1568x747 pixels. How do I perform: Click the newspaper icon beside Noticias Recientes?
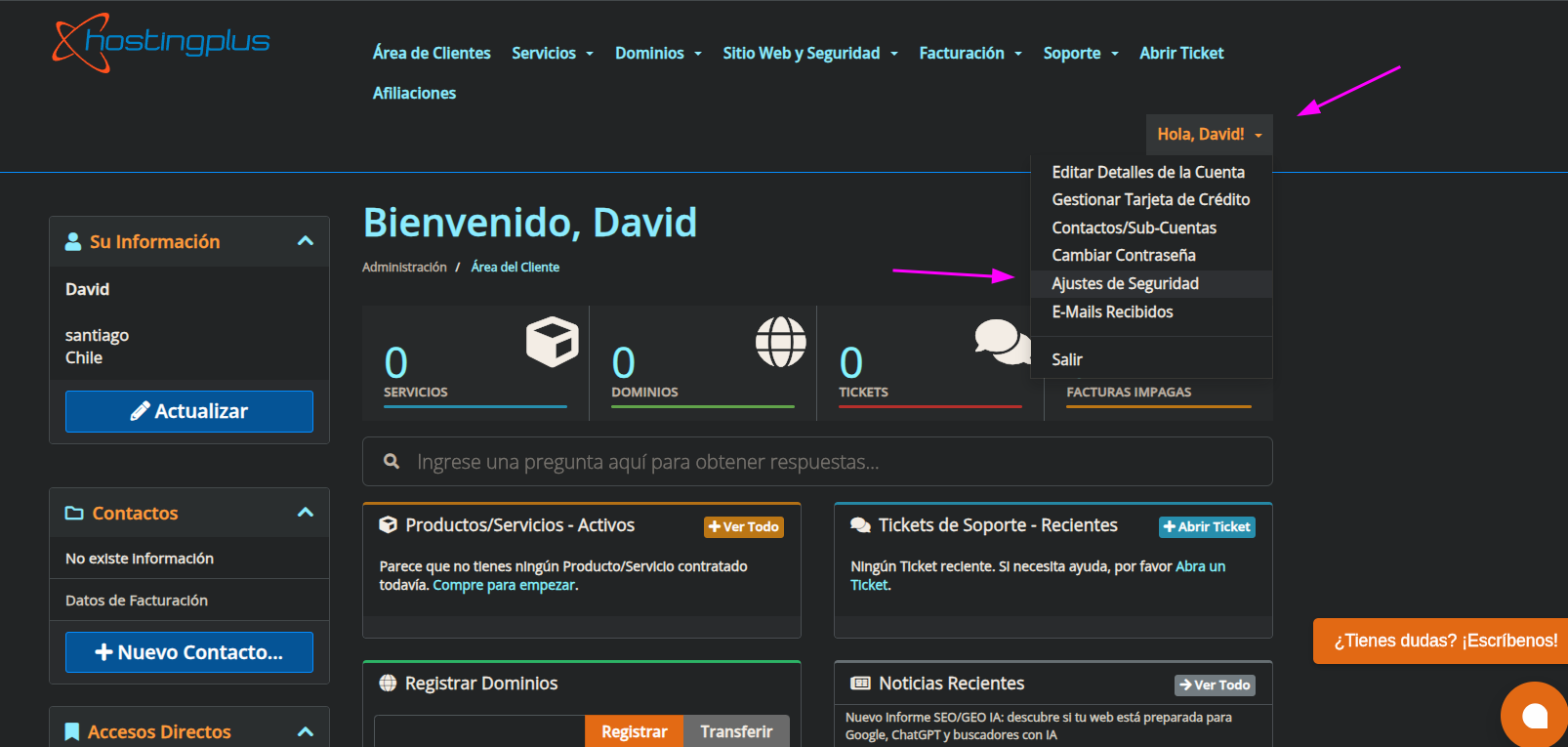860,683
